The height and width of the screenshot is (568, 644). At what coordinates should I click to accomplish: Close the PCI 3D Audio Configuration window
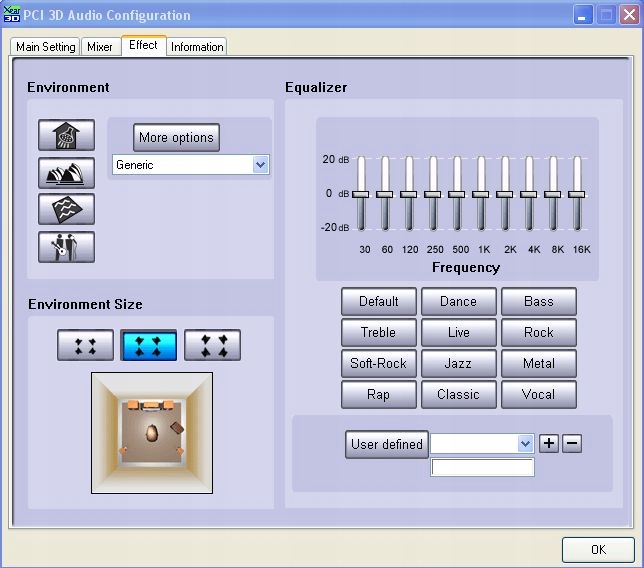629,15
